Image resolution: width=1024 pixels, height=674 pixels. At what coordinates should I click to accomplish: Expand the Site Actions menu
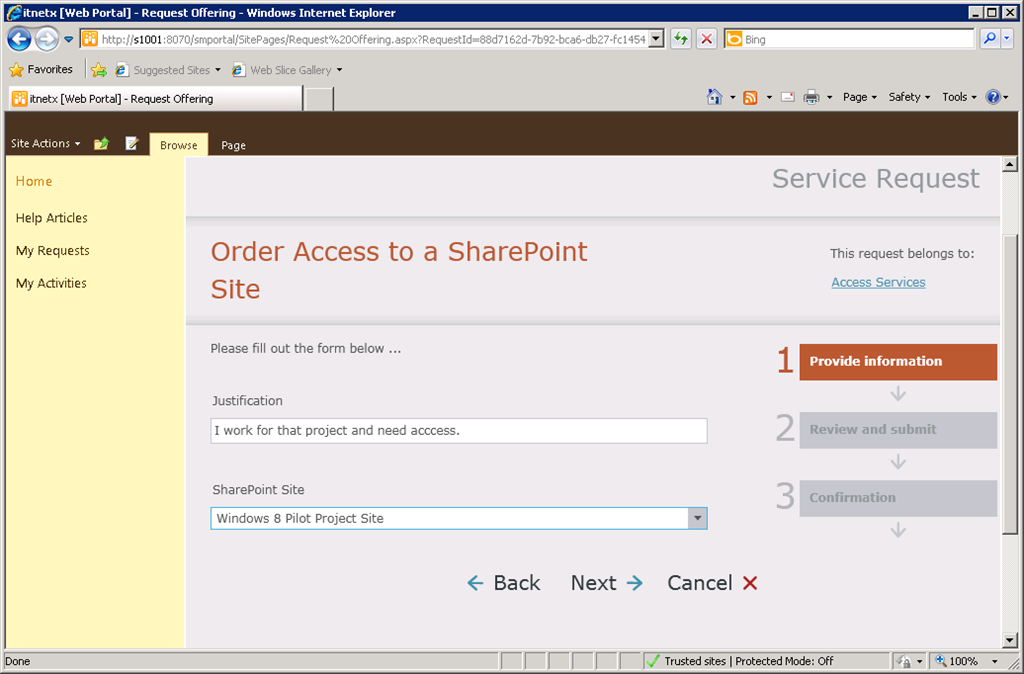(45, 144)
